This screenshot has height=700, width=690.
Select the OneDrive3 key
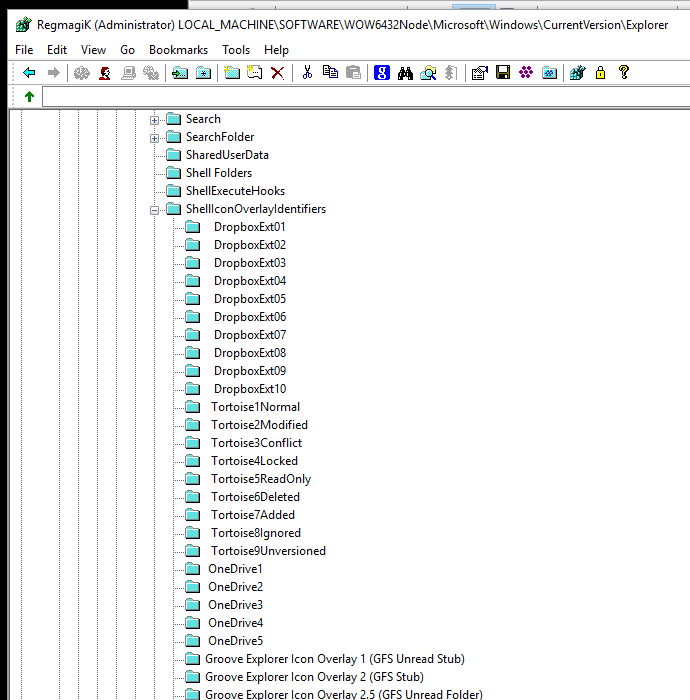coord(236,605)
